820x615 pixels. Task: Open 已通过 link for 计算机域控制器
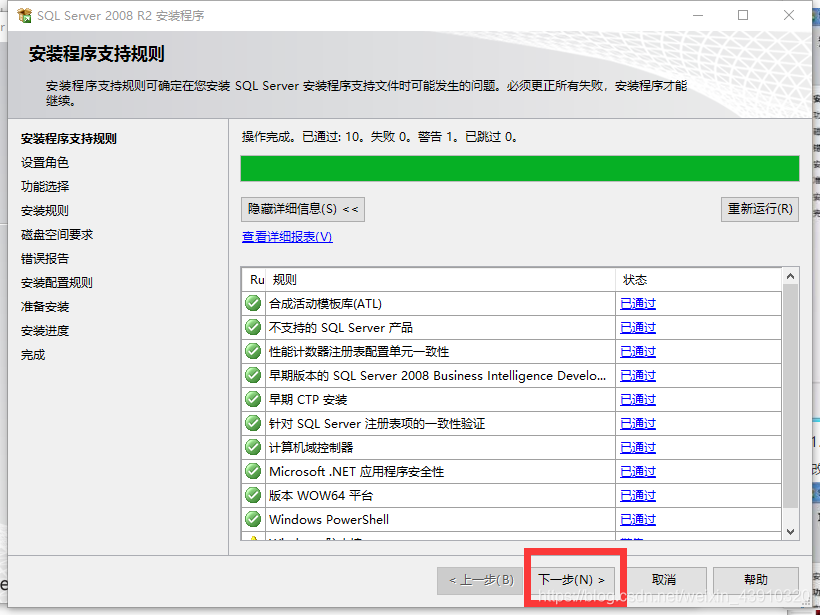pyautogui.click(x=637, y=448)
